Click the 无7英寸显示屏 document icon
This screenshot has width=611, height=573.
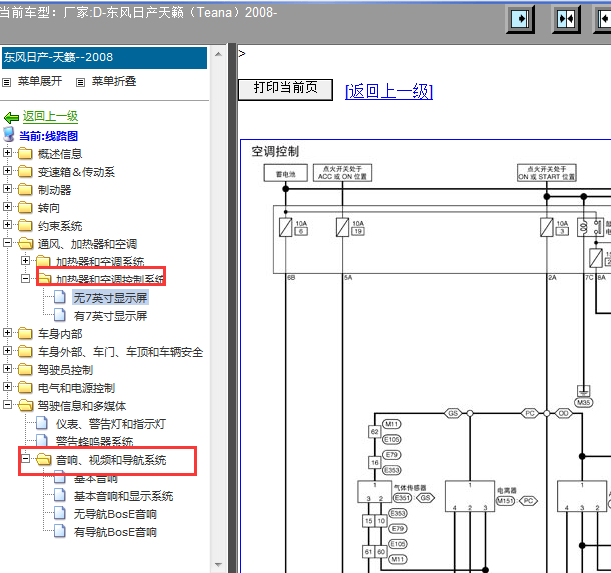60,297
